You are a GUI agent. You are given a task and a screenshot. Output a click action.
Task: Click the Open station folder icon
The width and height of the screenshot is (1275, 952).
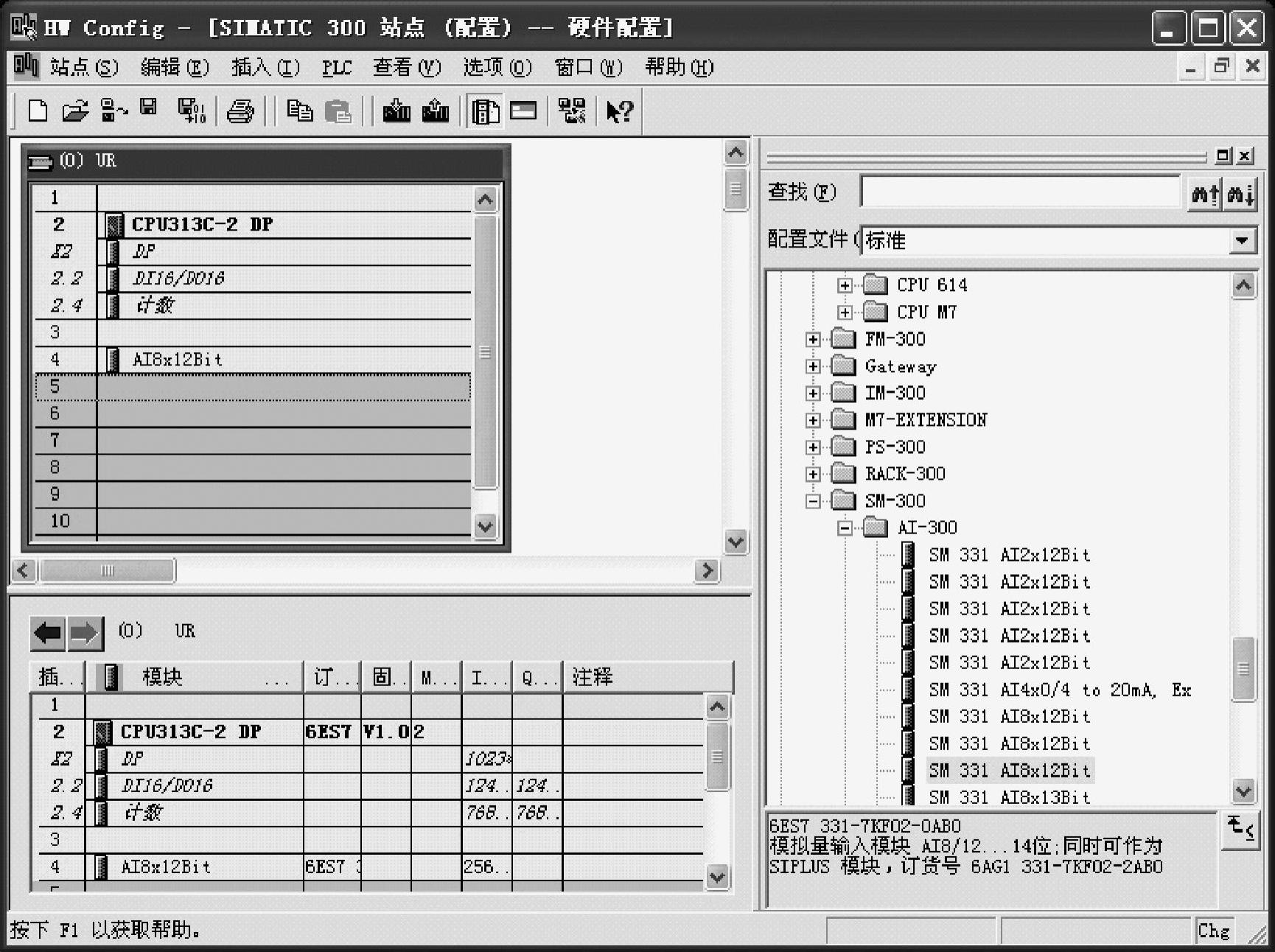click(x=74, y=111)
